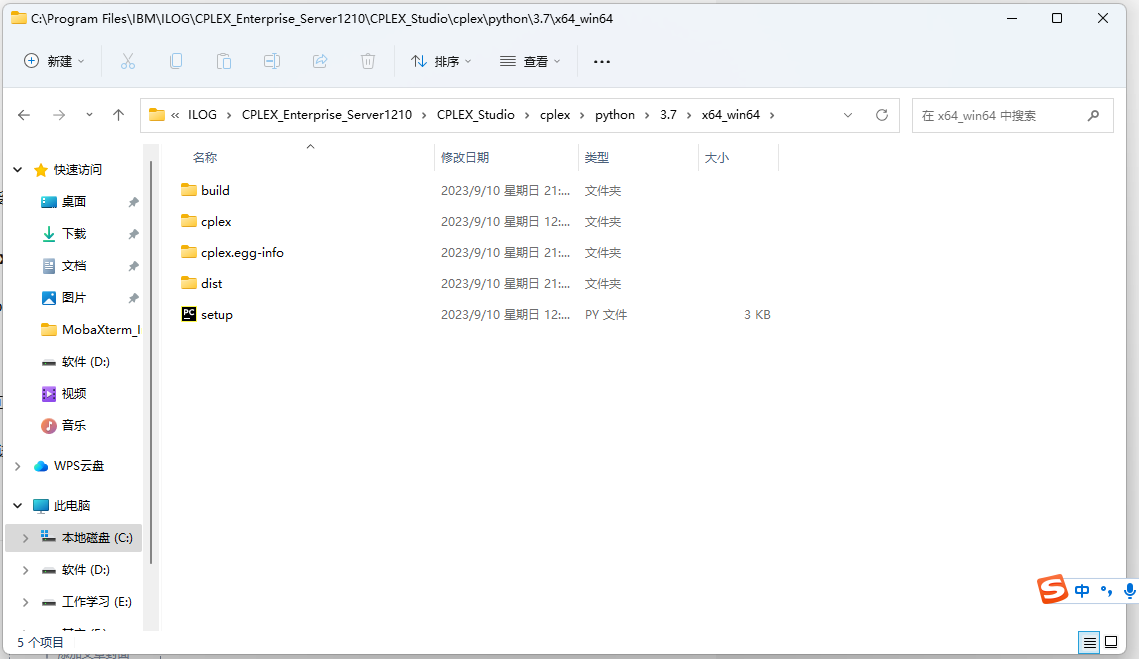
Task: Expand the WPS云盘 tree node
Action: [x=17, y=466]
